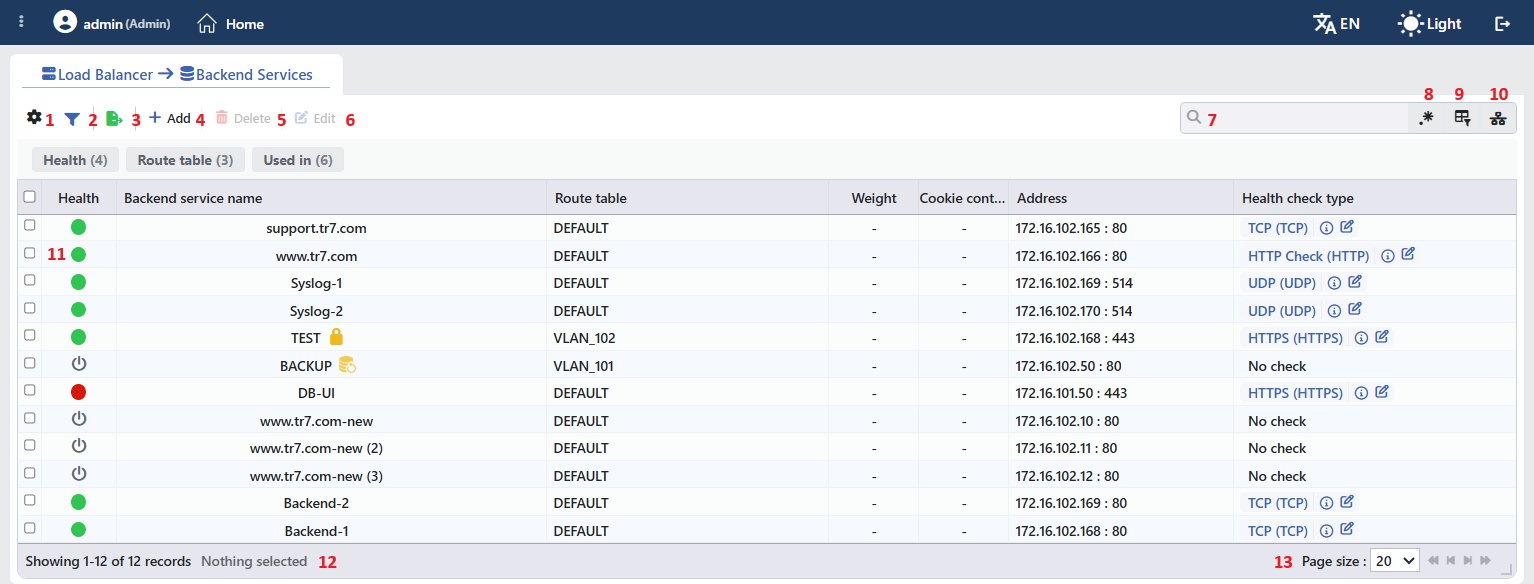Click the sparkle icon next to search

pos(1427,118)
